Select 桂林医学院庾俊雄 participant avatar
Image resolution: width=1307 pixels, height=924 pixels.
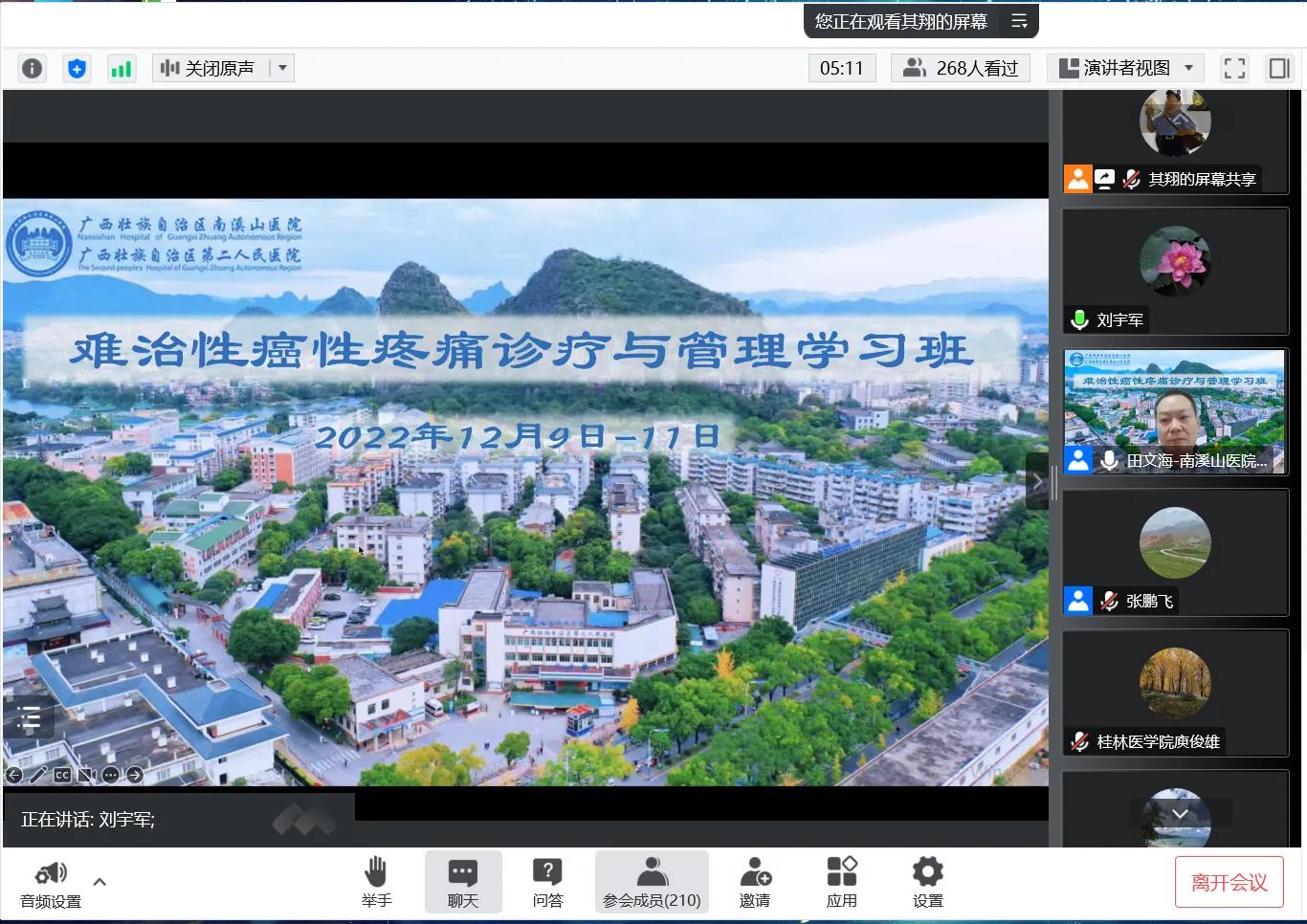pos(1175,683)
